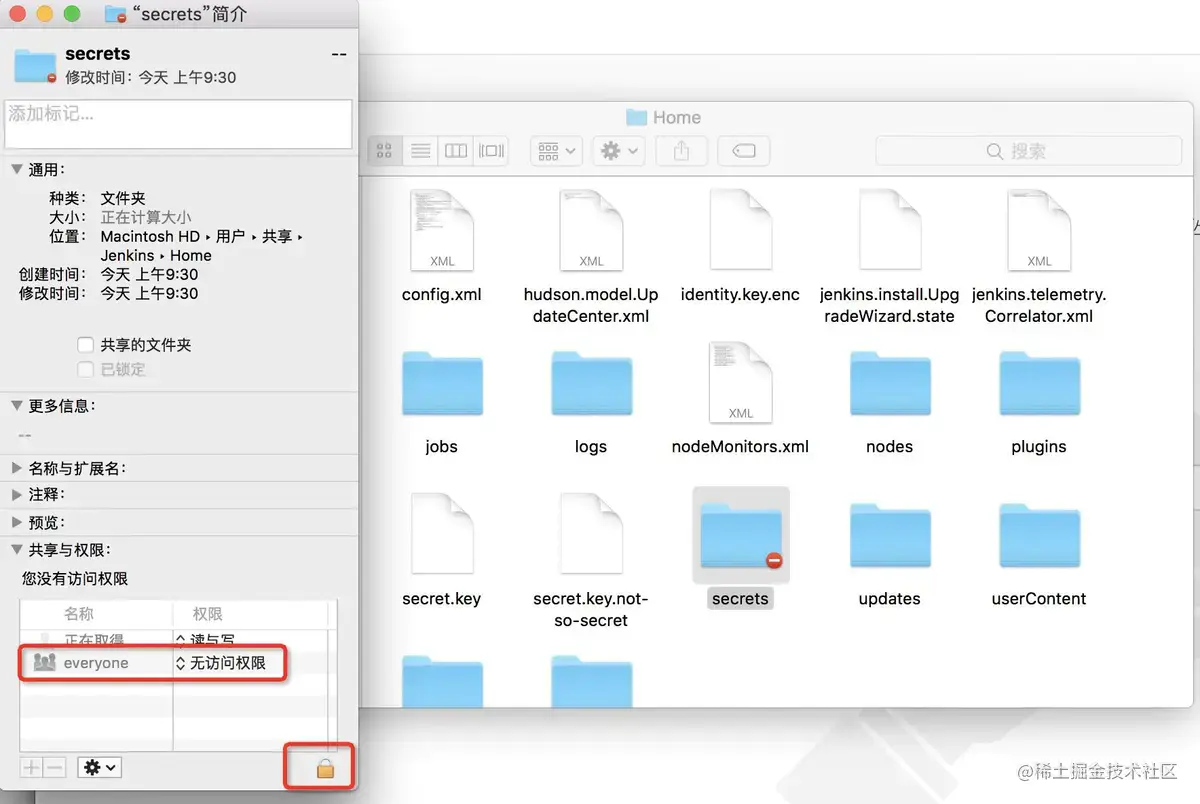
Task: Select the updates folder
Action: pos(889,536)
